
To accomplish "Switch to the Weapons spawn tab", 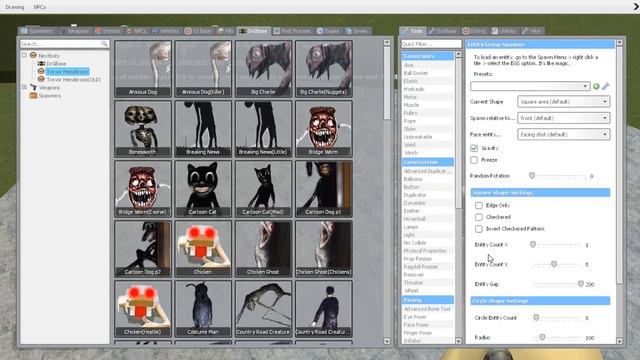I will [75, 31].
